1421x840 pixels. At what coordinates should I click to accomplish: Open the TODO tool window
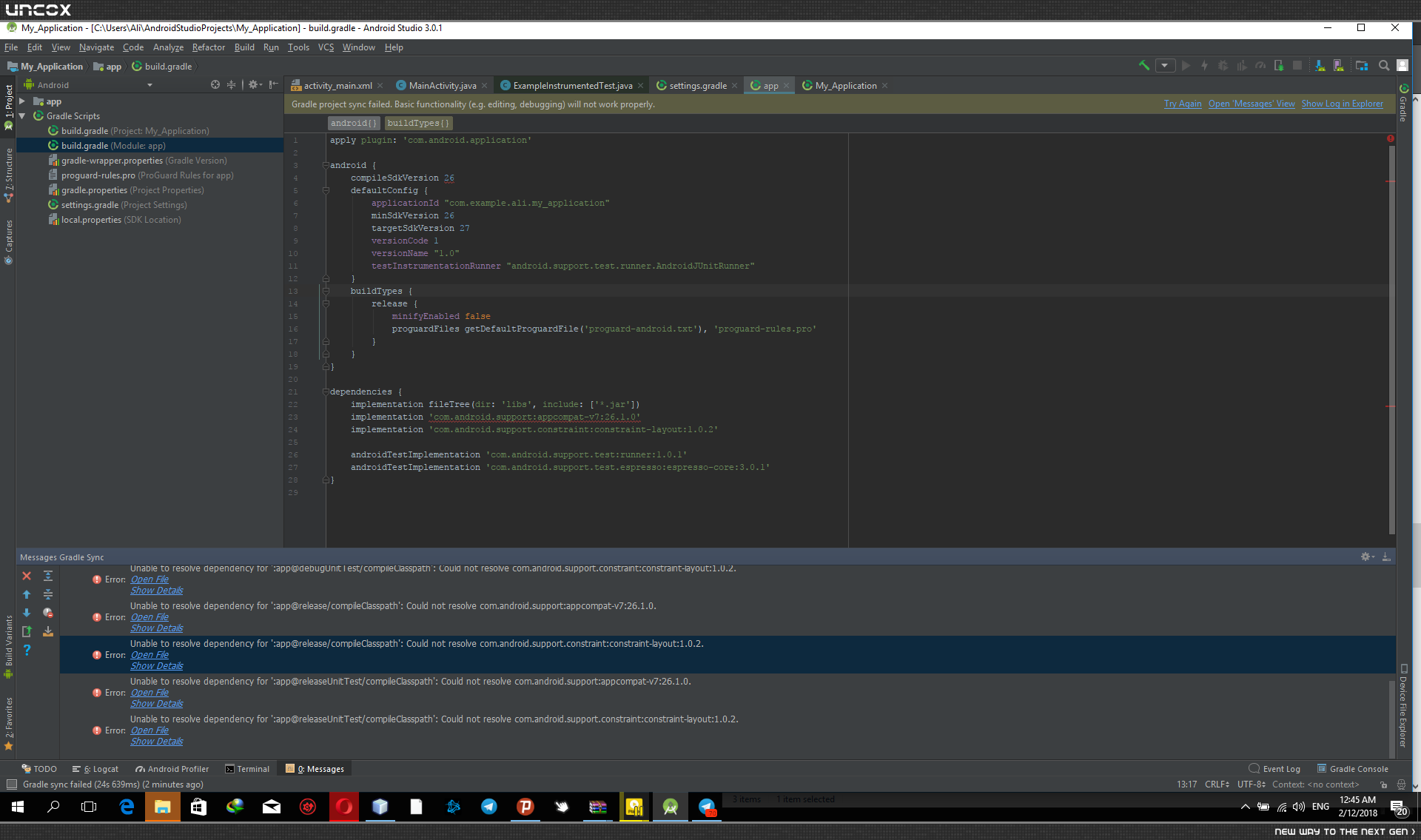point(39,769)
